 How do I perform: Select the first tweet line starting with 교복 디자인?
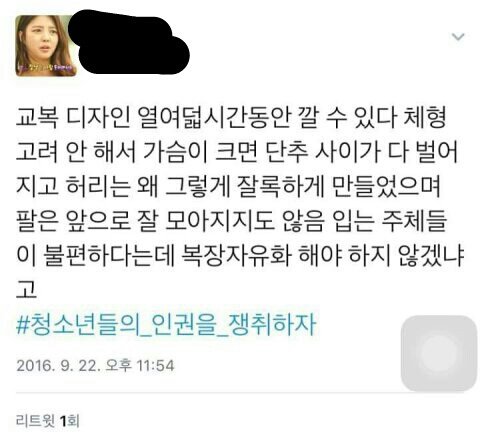click(231, 117)
